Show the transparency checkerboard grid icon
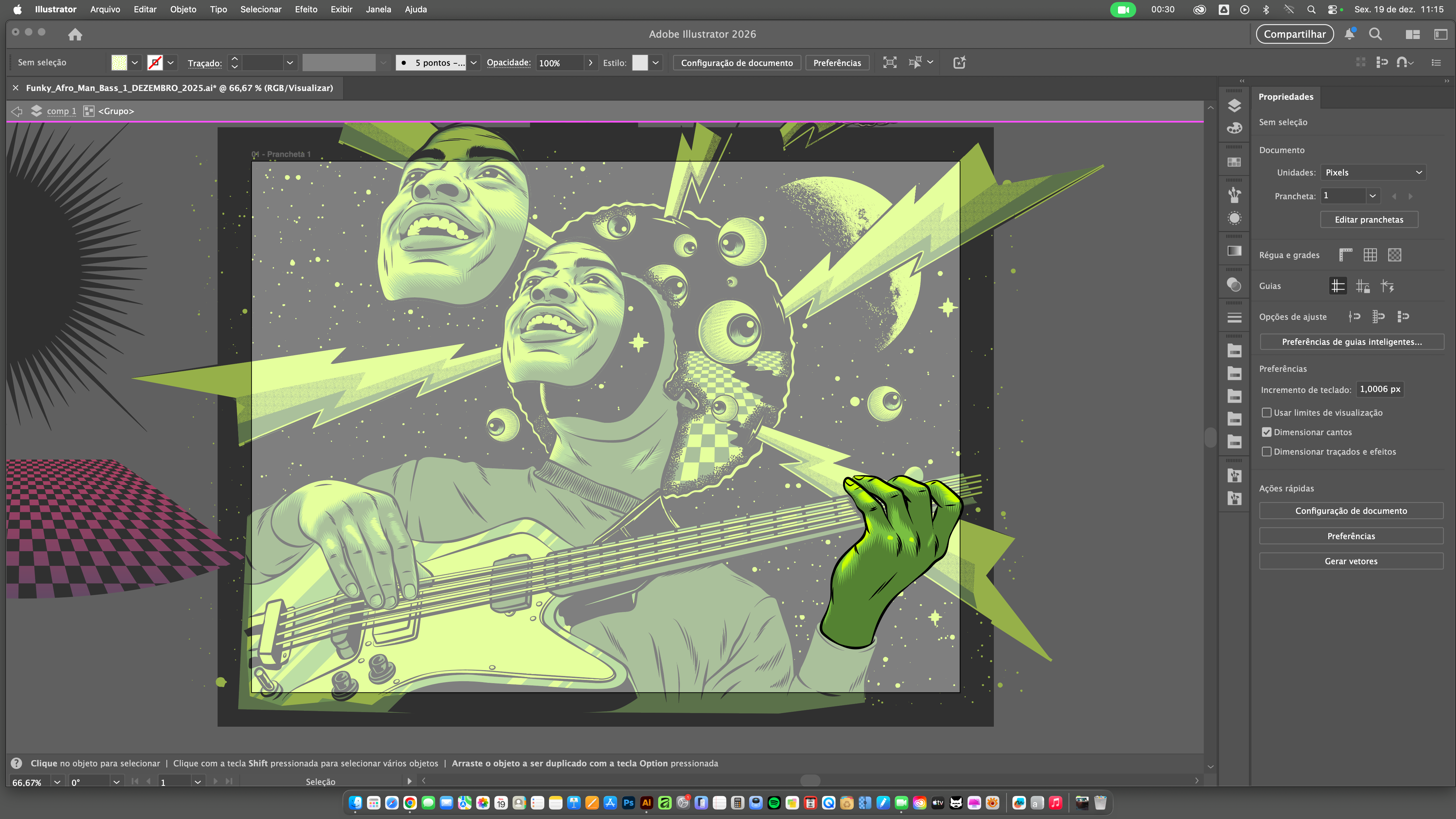Viewport: 1456px width, 819px height. (x=1395, y=255)
